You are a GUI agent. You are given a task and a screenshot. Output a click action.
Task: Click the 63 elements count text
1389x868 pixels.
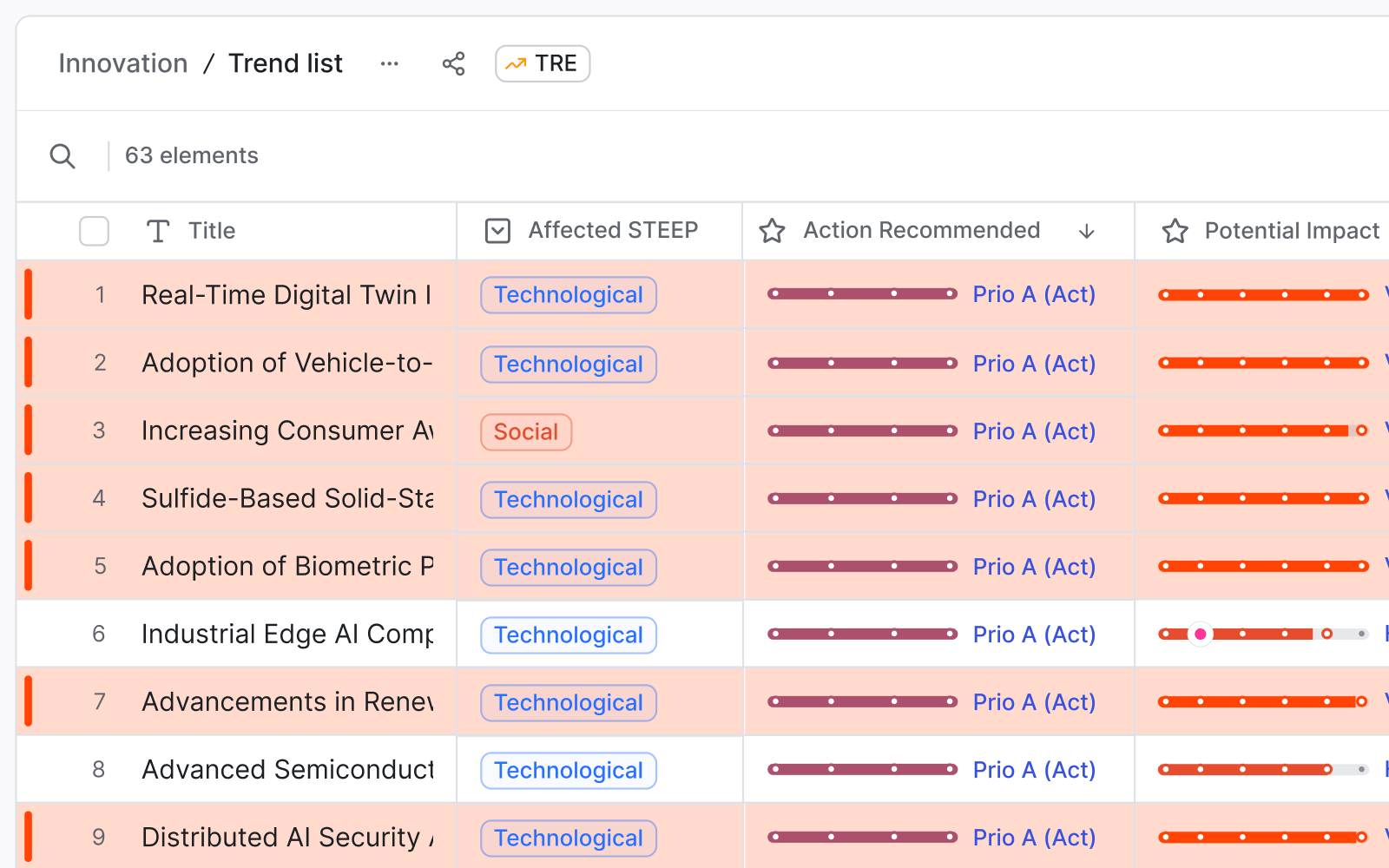tap(192, 155)
